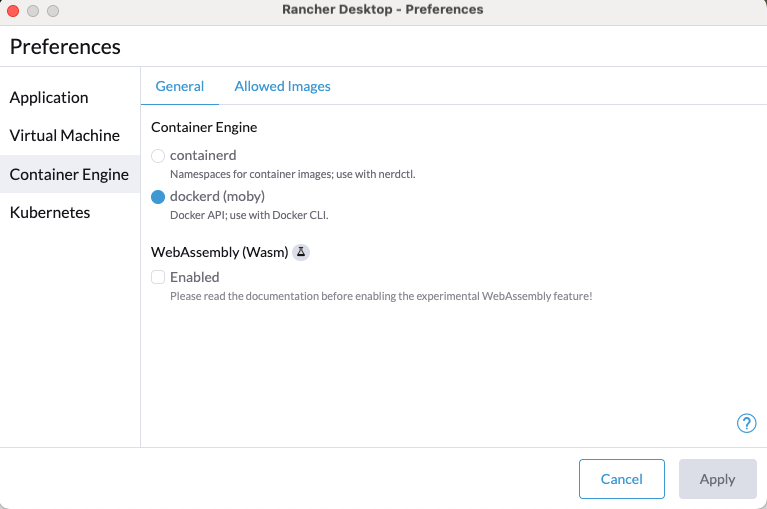Close the Preferences window with red button
Image resolution: width=767 pixels, height=509 pixels.
13,10
